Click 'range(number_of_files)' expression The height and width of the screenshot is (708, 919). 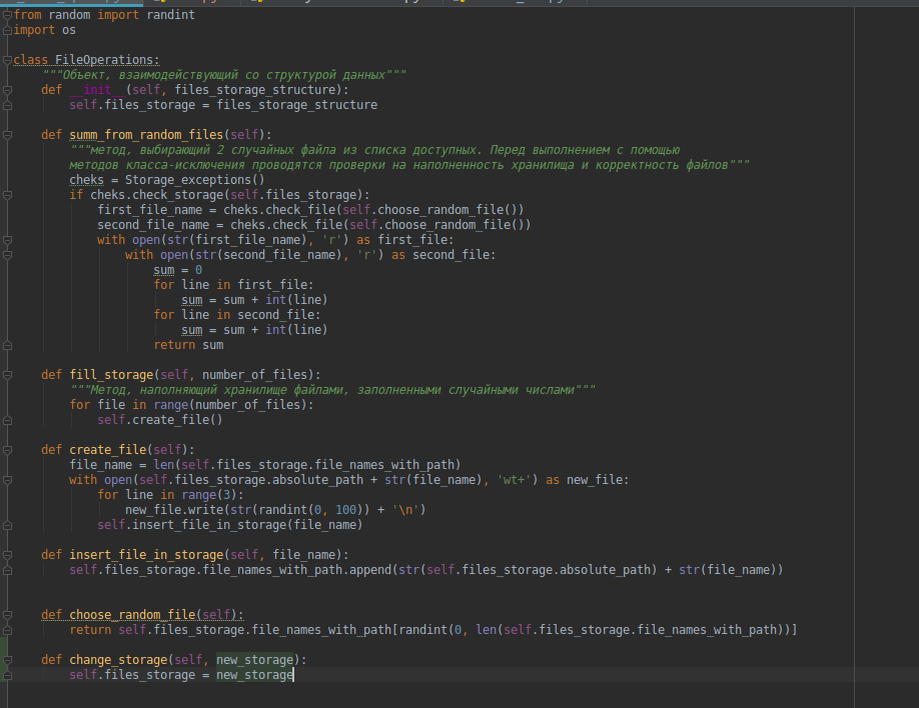pyautogui.click(x=230, y=405)
